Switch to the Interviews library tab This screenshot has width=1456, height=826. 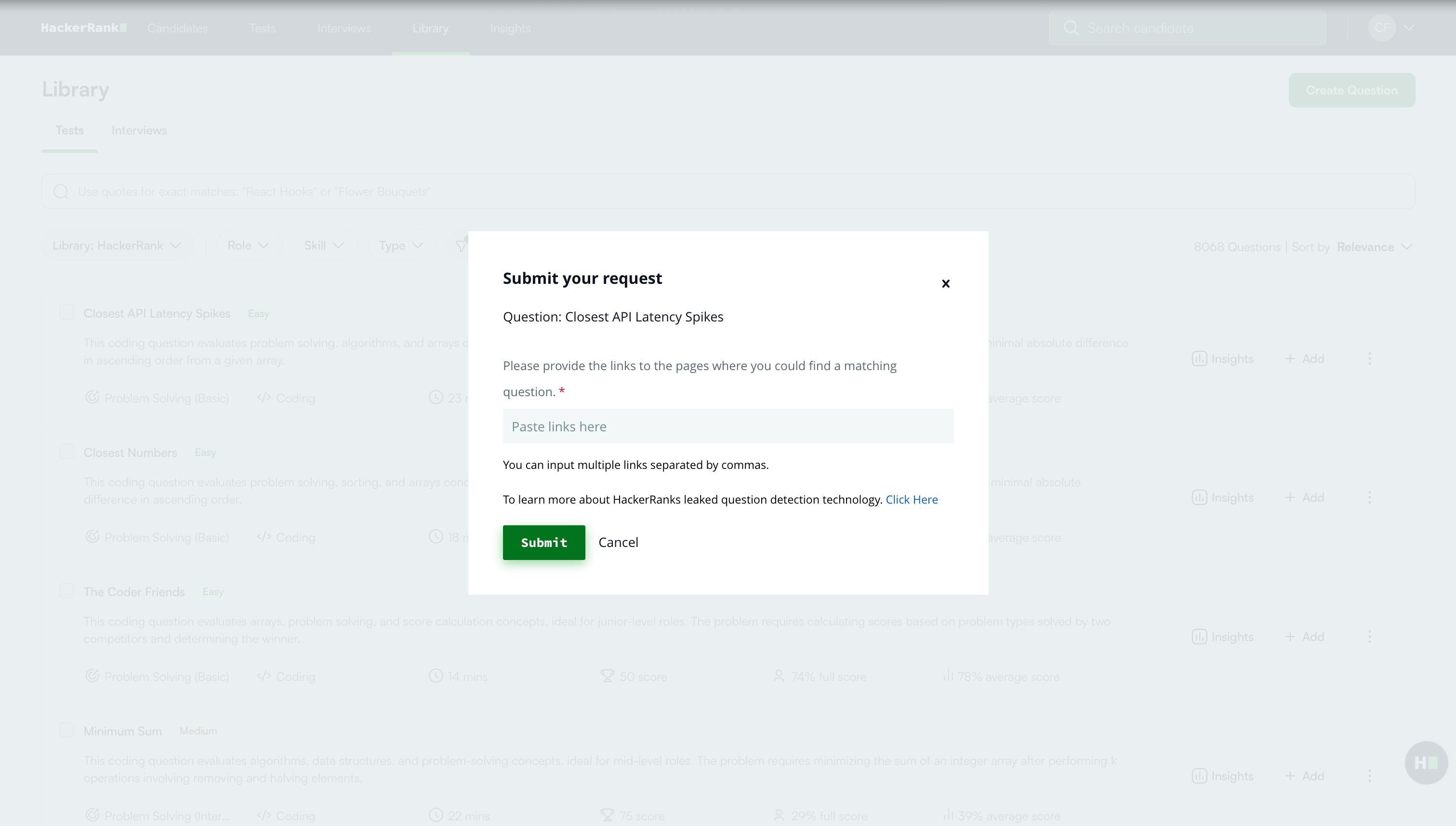[x=139, y=131]
